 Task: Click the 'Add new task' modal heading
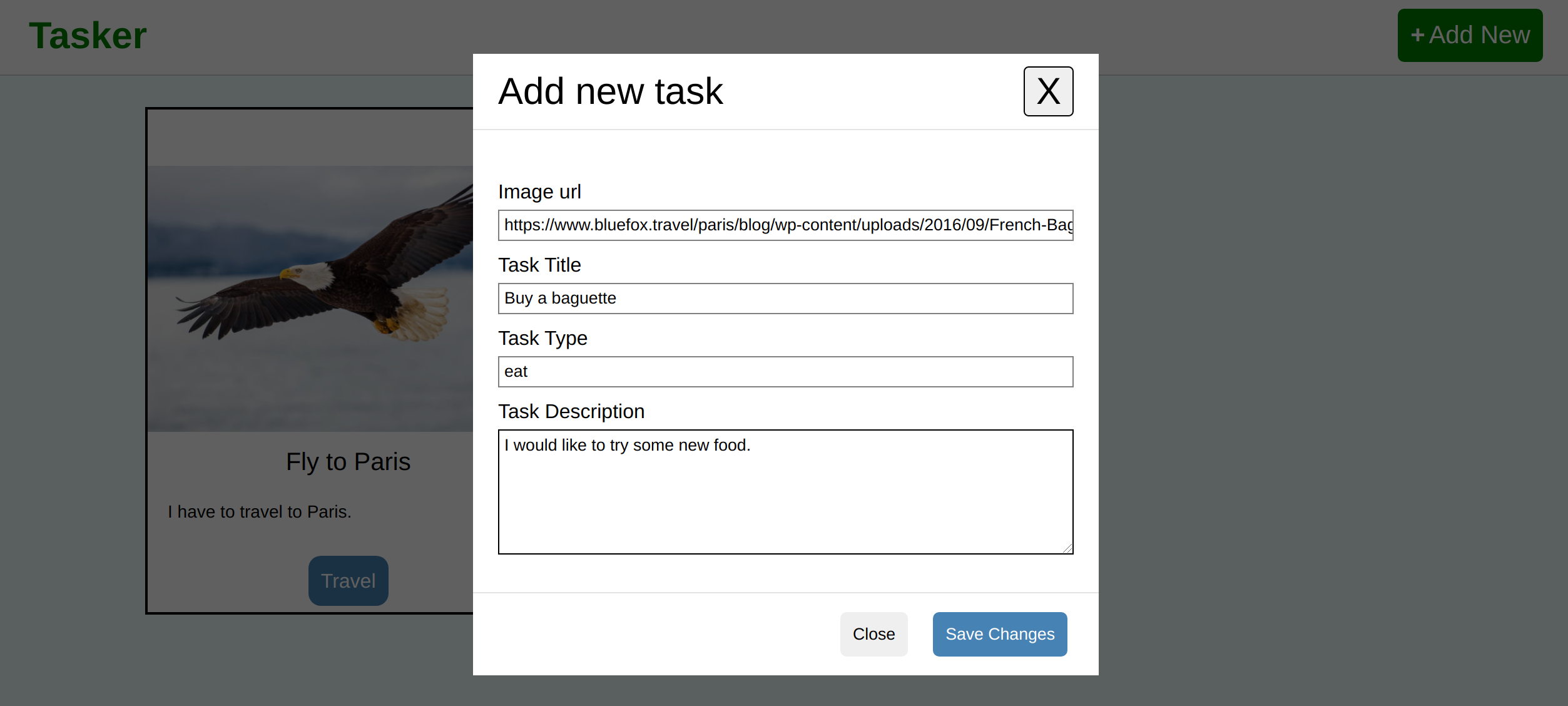coord(610,91)
